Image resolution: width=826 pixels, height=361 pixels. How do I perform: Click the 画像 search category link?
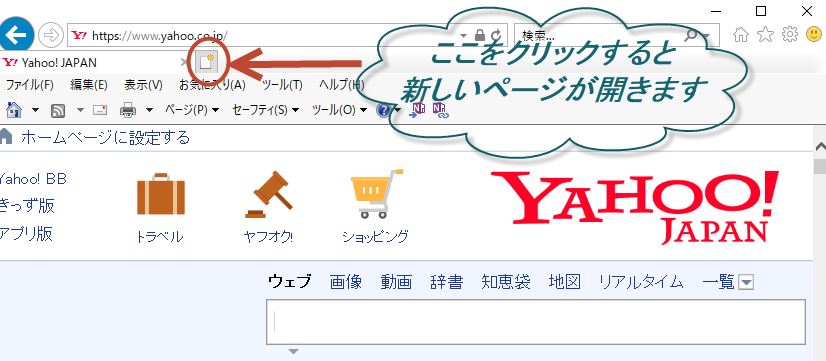[x=346, y=282]
